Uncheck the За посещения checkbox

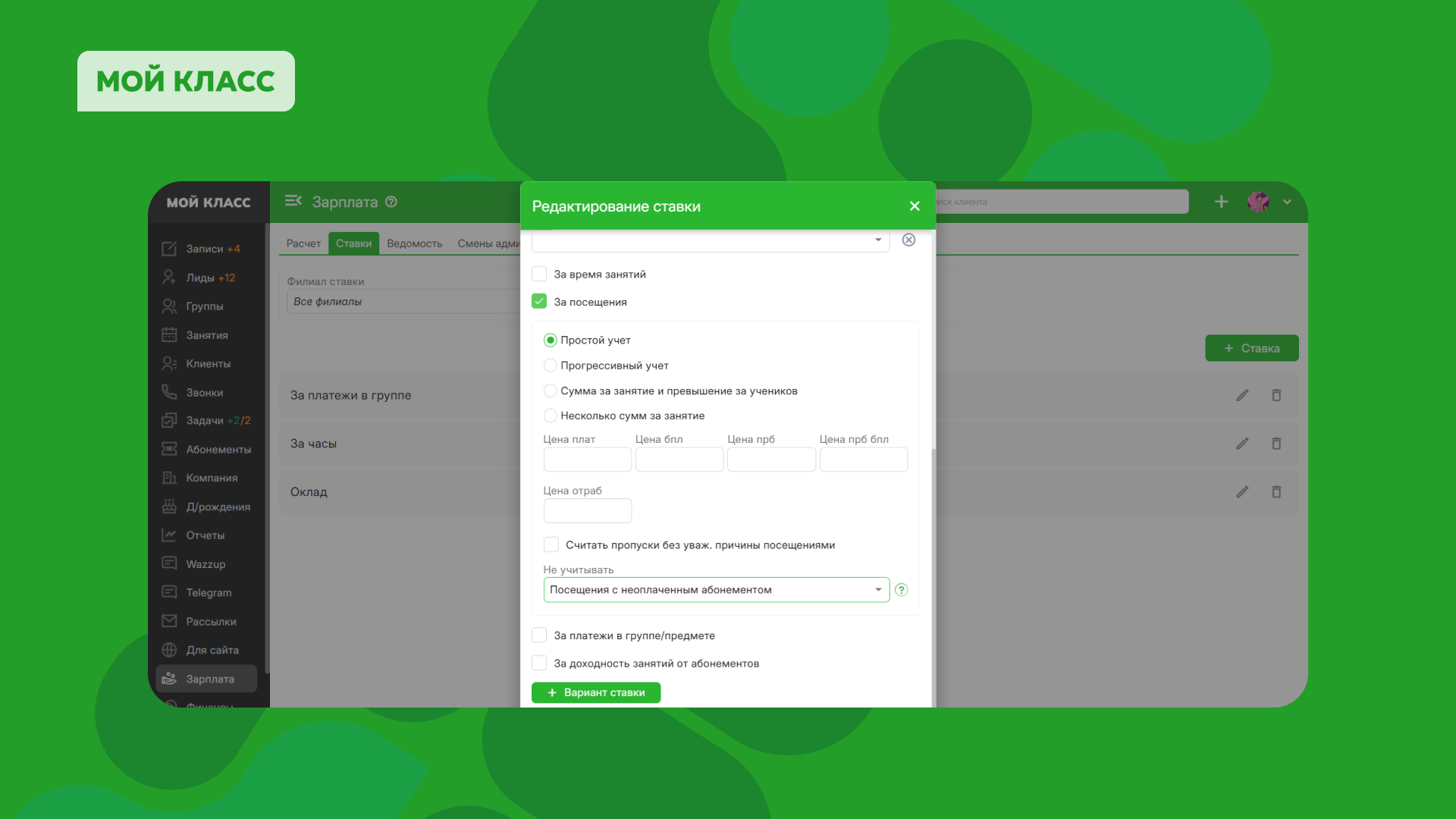point(539,301)
